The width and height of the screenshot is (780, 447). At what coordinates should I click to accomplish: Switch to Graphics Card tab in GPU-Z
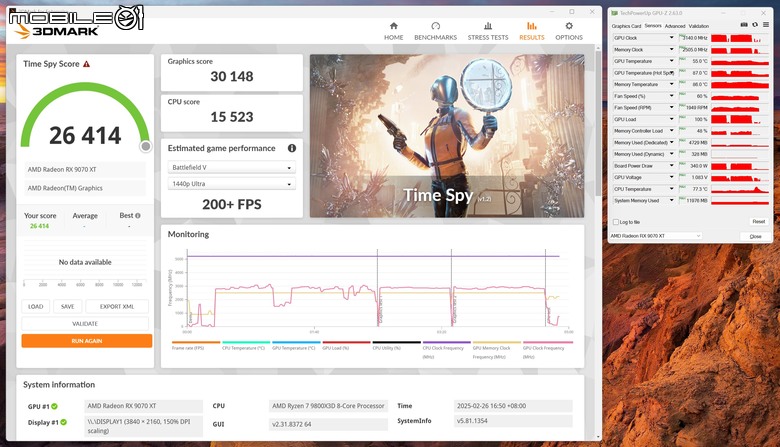point(626,26)
